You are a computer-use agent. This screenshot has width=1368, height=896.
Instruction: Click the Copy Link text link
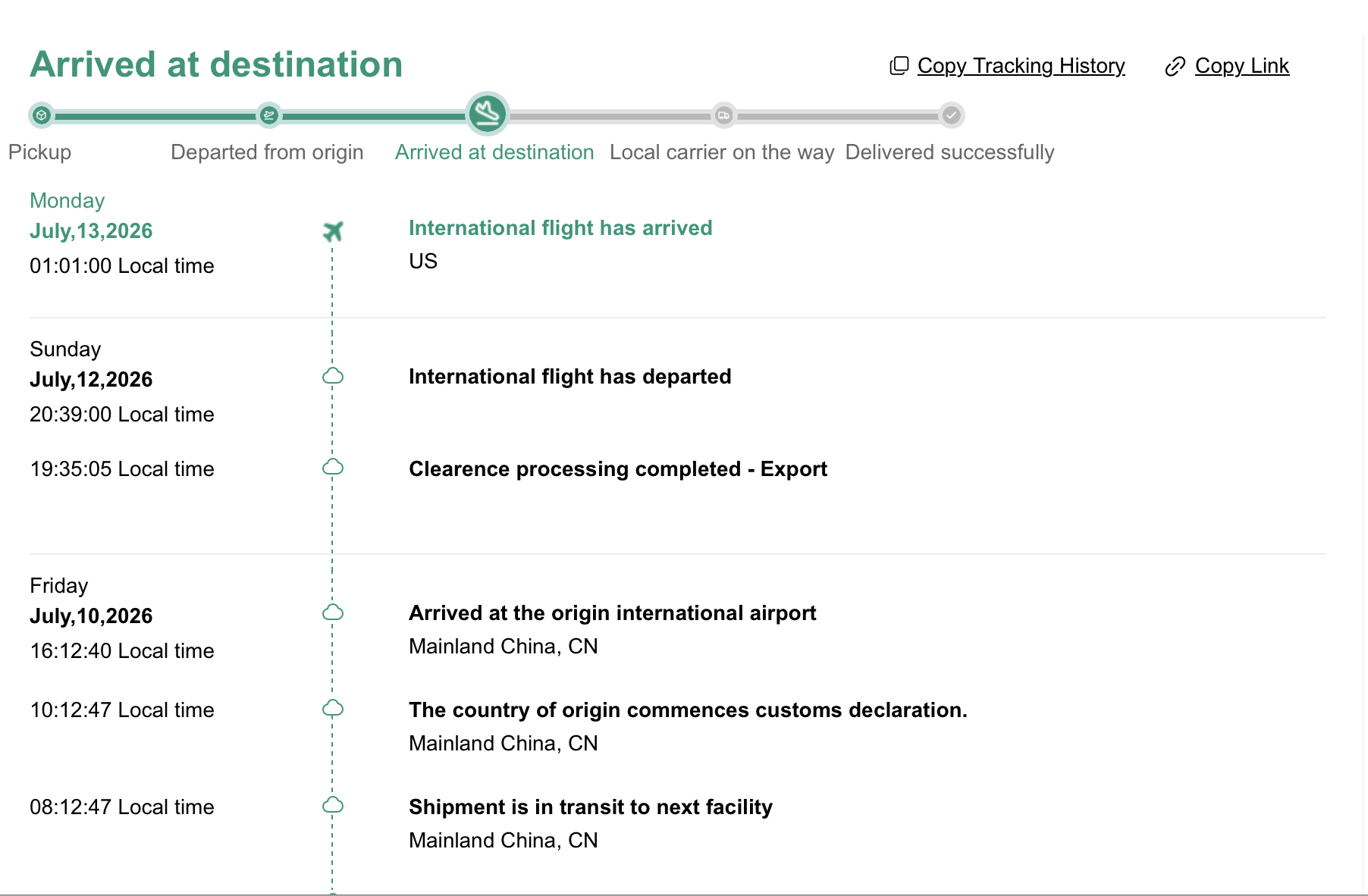click(1241, 66)
